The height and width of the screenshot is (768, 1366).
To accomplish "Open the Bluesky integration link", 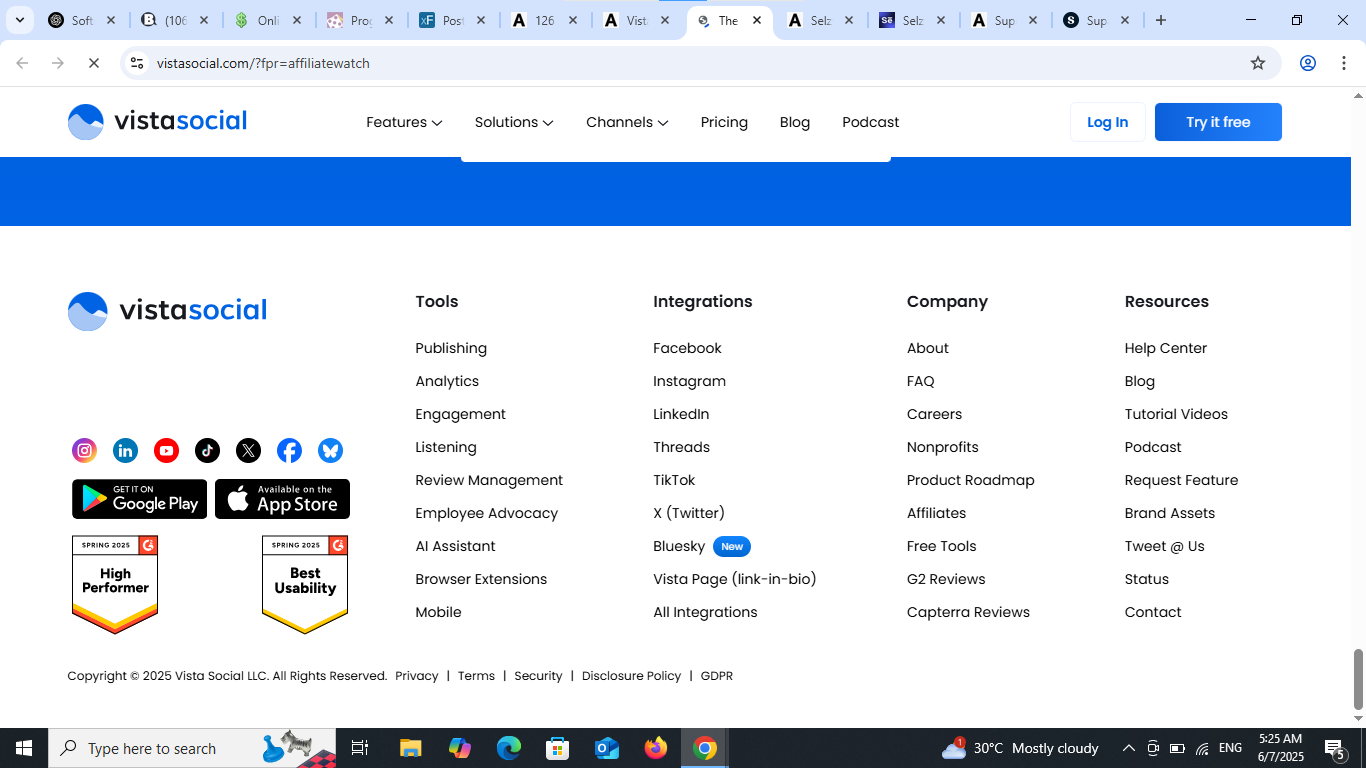I will coord(679,546).
